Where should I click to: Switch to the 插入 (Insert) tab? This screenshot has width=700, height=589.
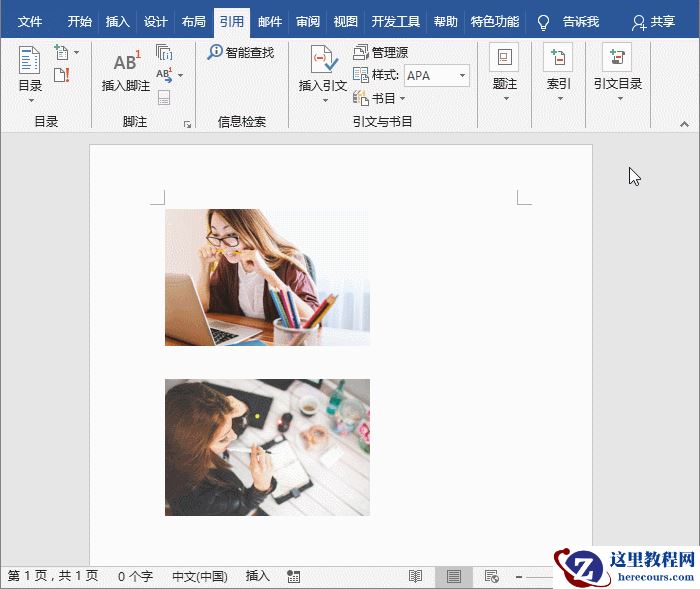(x=118, y=21)
